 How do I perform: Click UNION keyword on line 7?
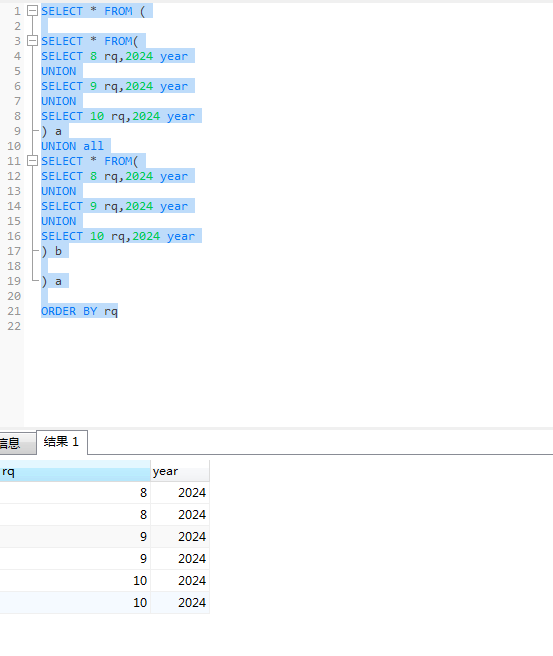[59, 101]
